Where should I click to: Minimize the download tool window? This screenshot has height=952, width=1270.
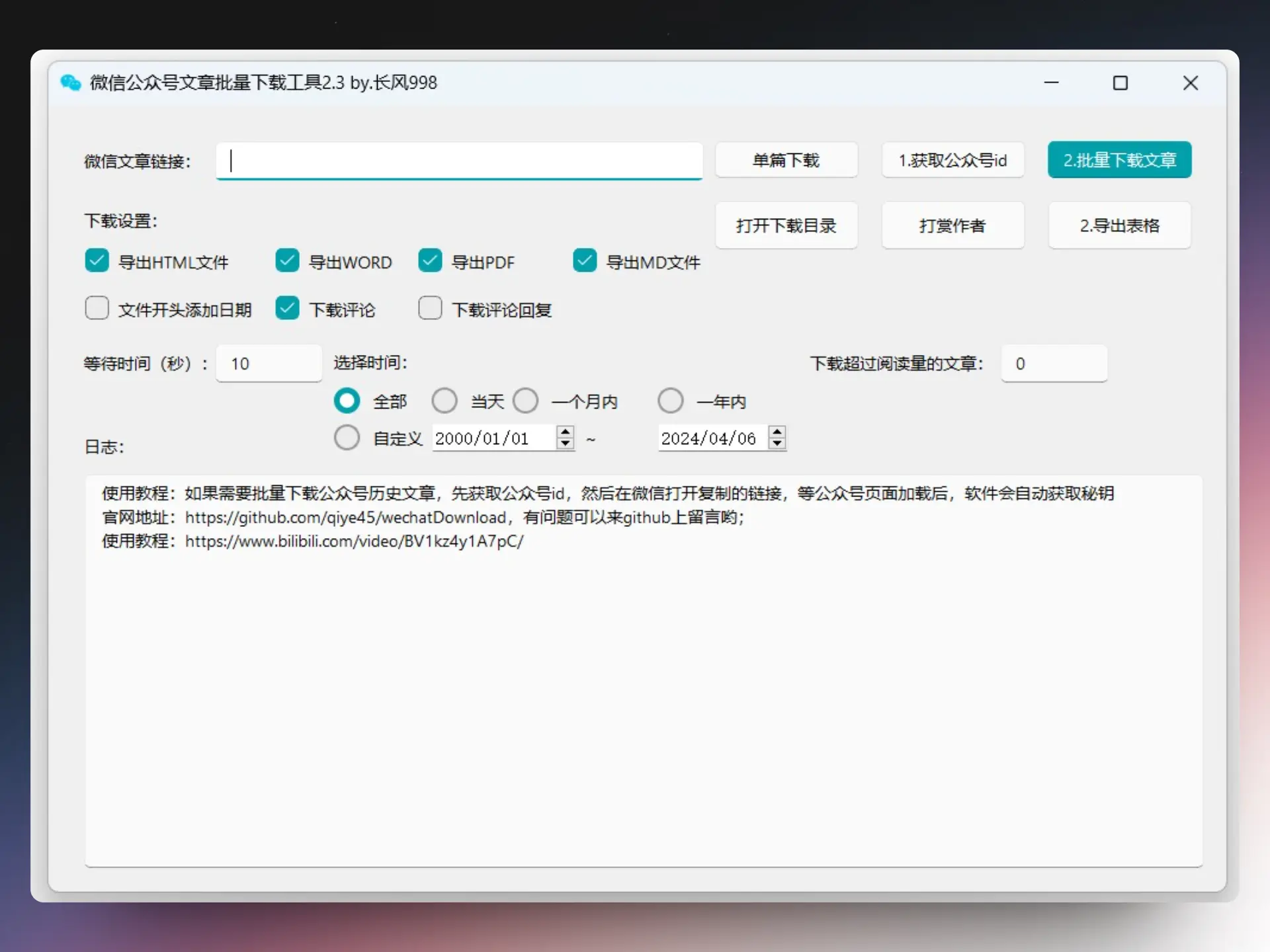click(x=1051, y=83)
